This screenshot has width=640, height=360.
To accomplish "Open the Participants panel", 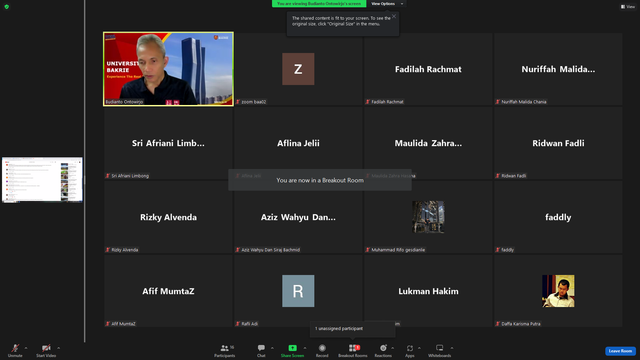I will point(225,350).
